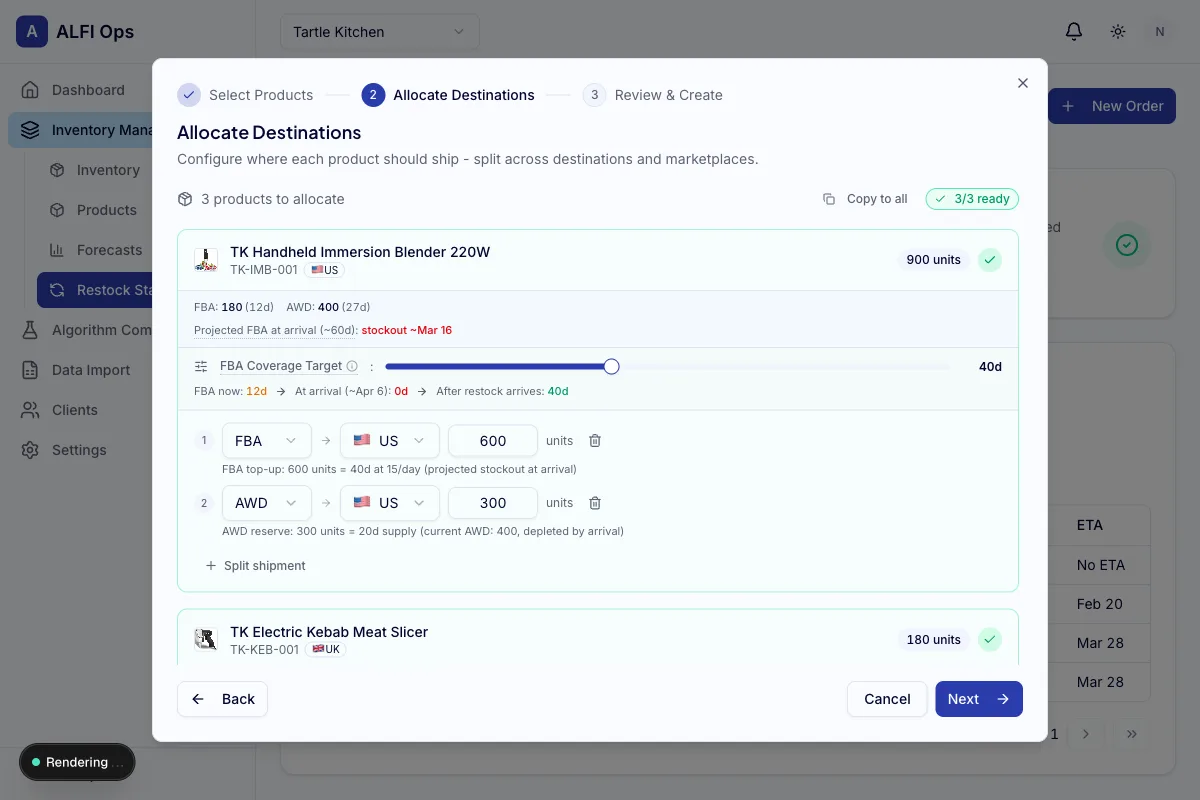Toggle ready checkmark on Immersion Blender card
Screen dimensions: 1200x800
[989, 259]
